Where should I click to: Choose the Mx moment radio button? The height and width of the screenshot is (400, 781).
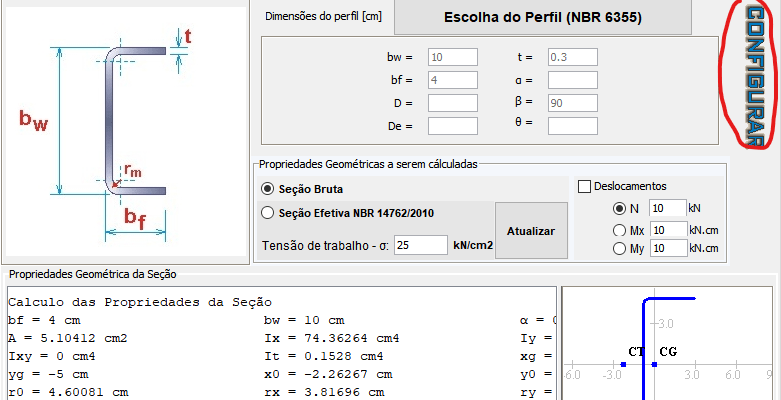[621, 230]
